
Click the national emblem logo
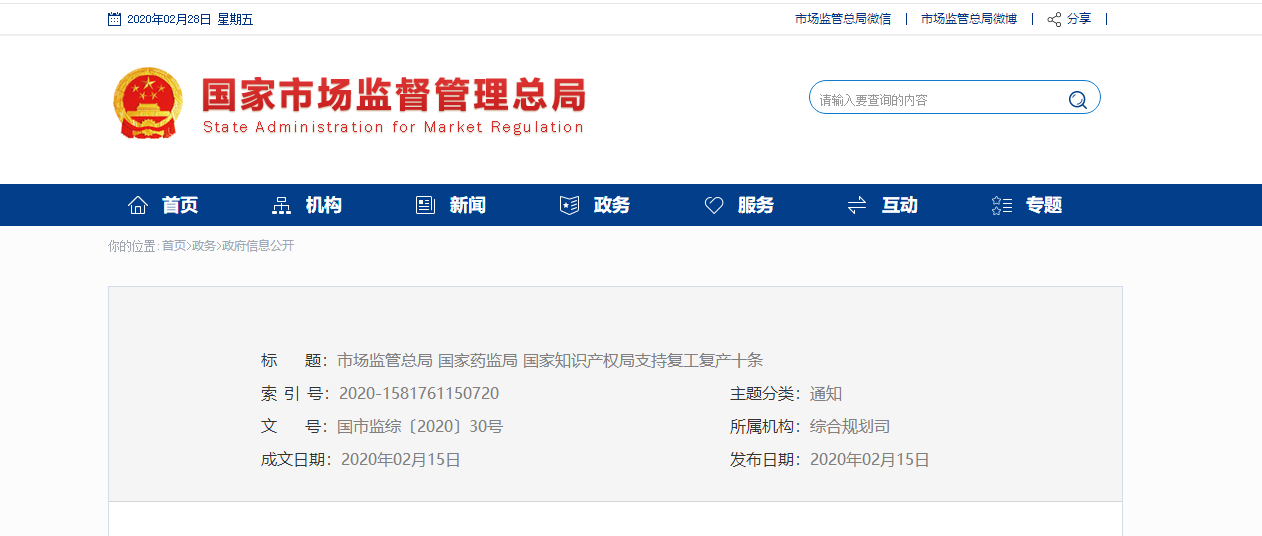tap(148, 103)
